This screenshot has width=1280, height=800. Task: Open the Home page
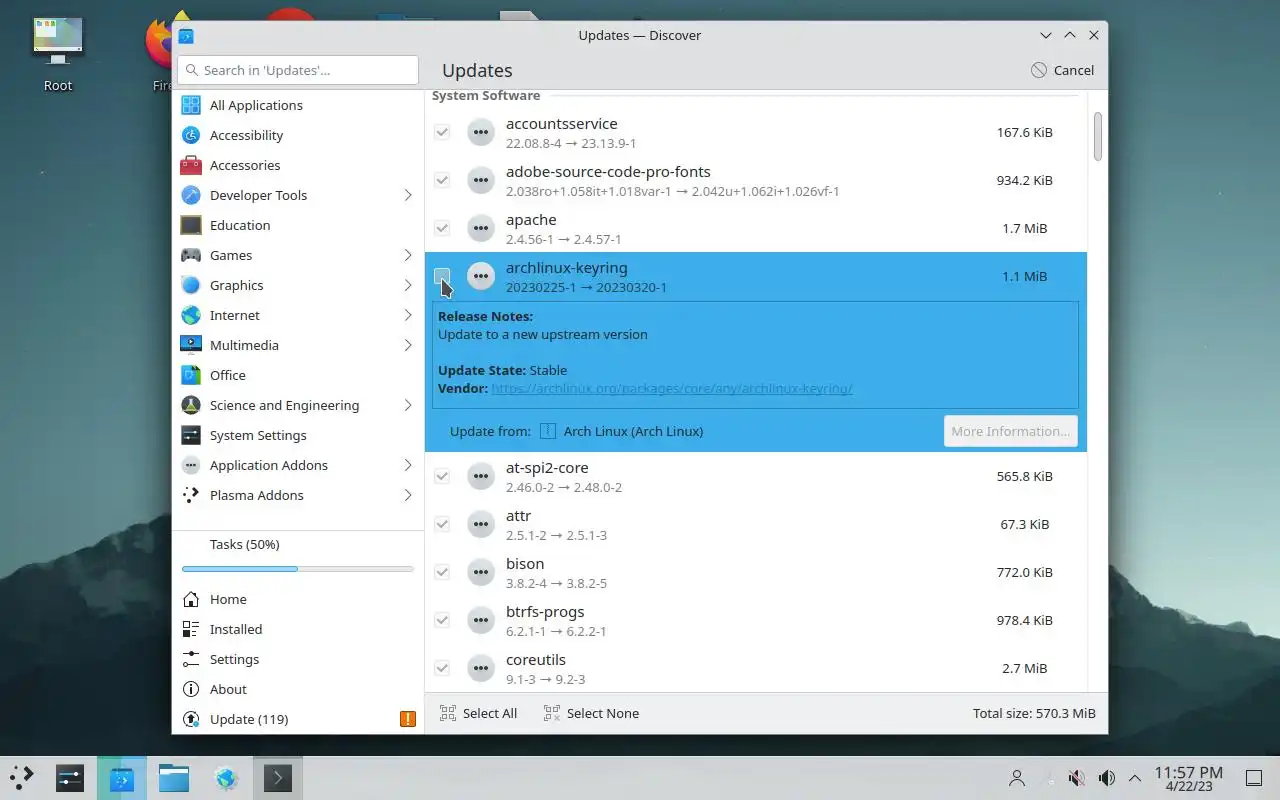[298, 599]
